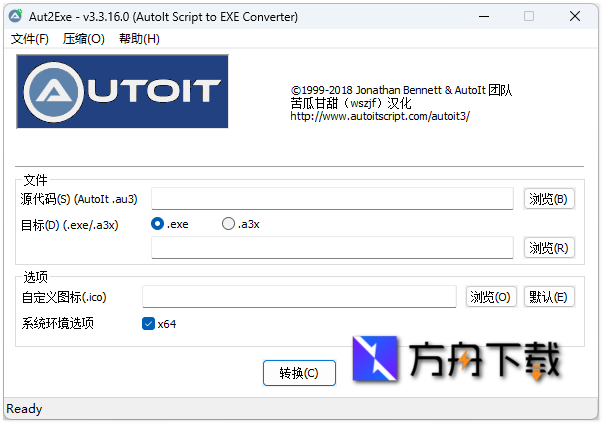Image resolution: width=603 pixels, height=424 pixels.
Task: Focus the 自定义图标(.ico) input field
Action: click(299, 296)
